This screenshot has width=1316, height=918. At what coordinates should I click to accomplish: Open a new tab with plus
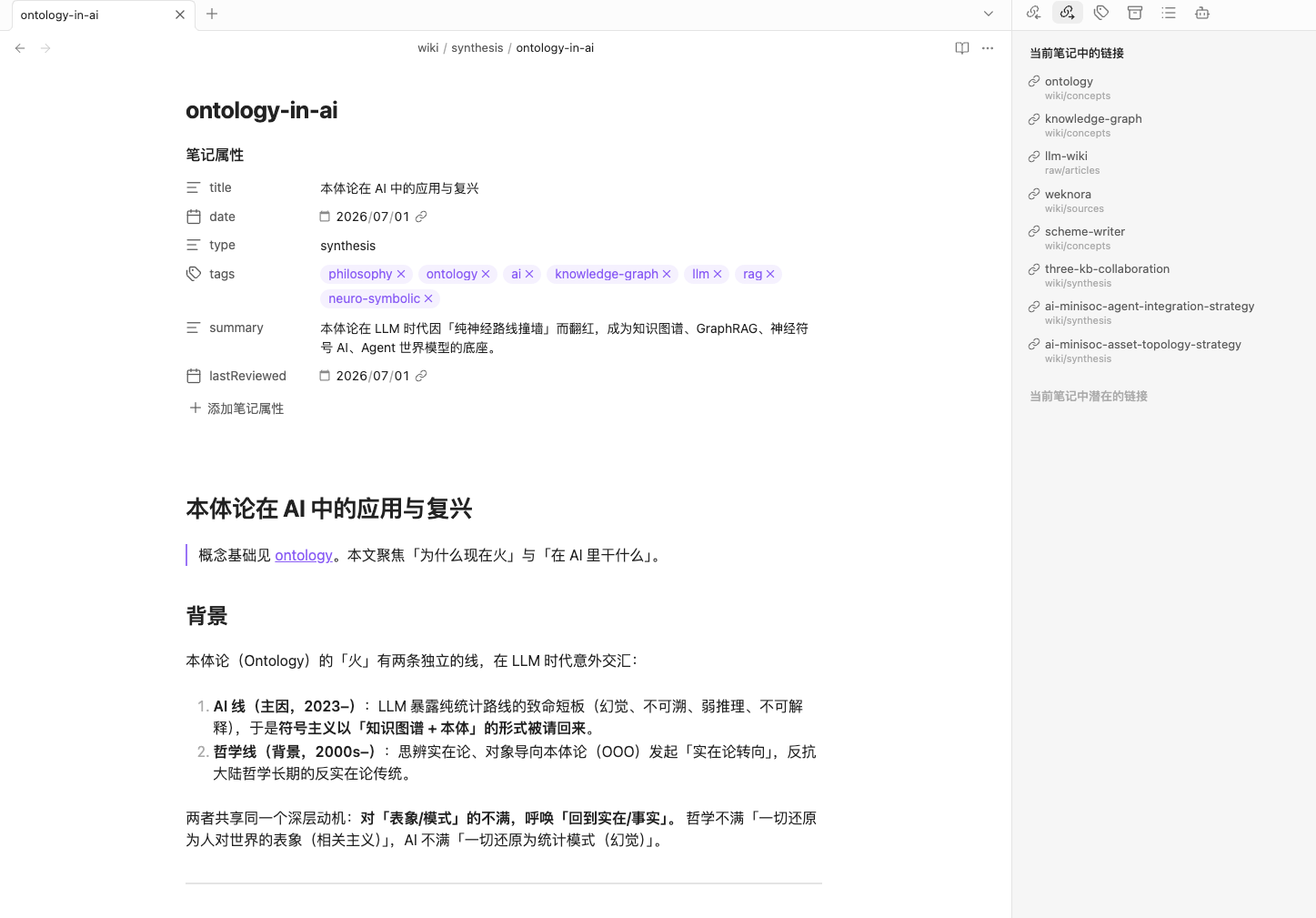[x=212, y=14]
